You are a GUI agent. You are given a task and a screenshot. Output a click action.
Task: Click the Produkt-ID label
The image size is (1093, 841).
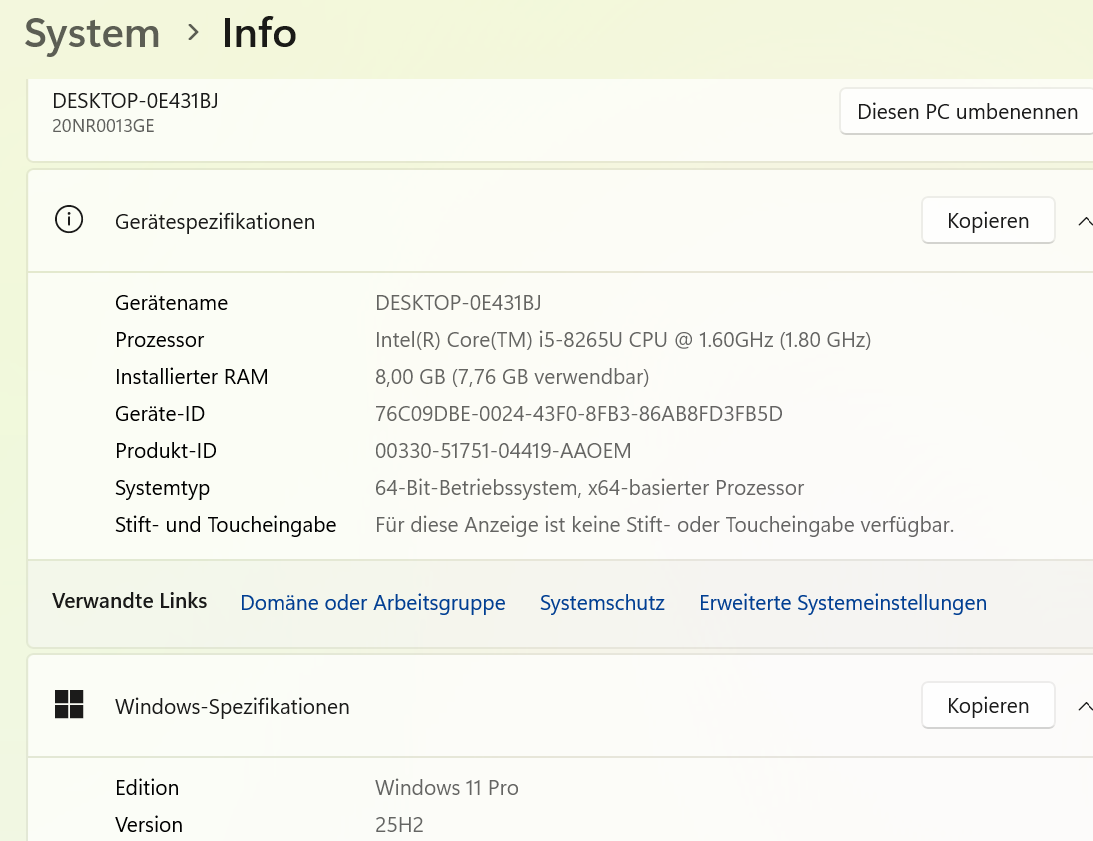click(x=166, y=450)
